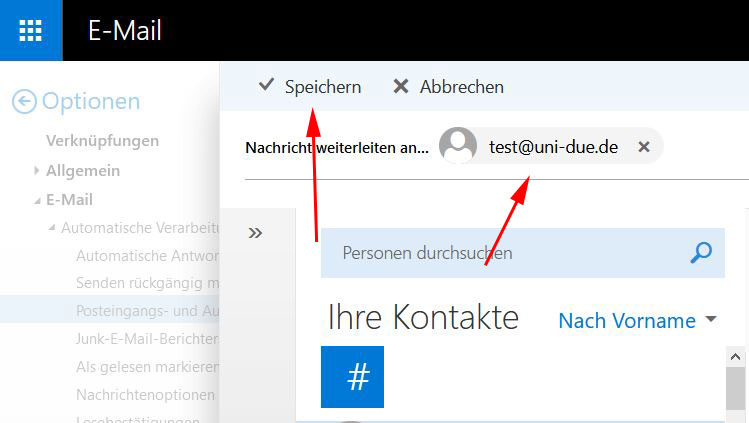
Task: Click the back arrow beside Optionen
Action: click(x=24, y=101)
